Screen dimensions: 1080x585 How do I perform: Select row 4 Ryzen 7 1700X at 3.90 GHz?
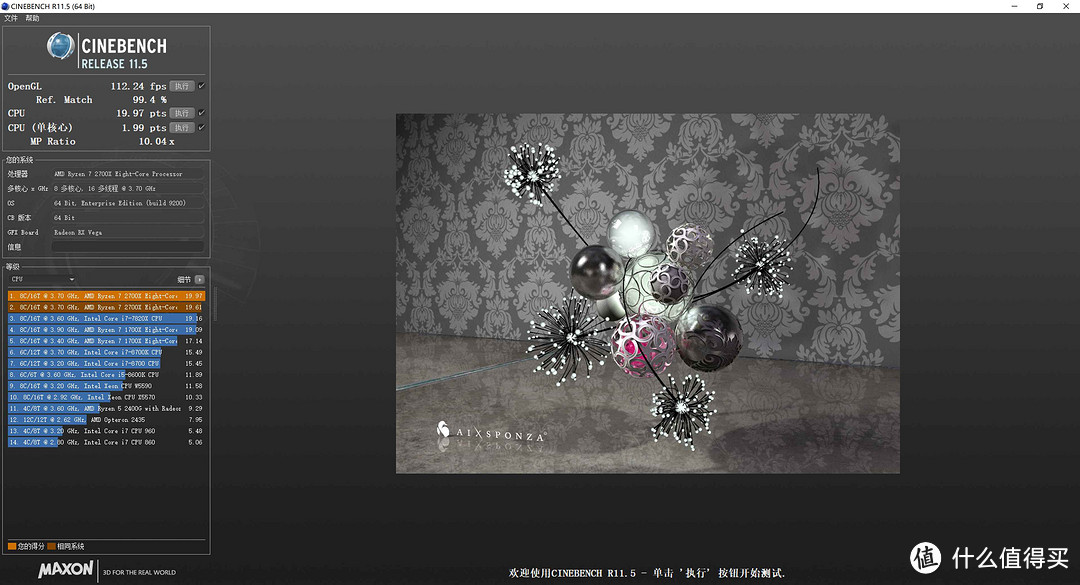coord(107,329)
